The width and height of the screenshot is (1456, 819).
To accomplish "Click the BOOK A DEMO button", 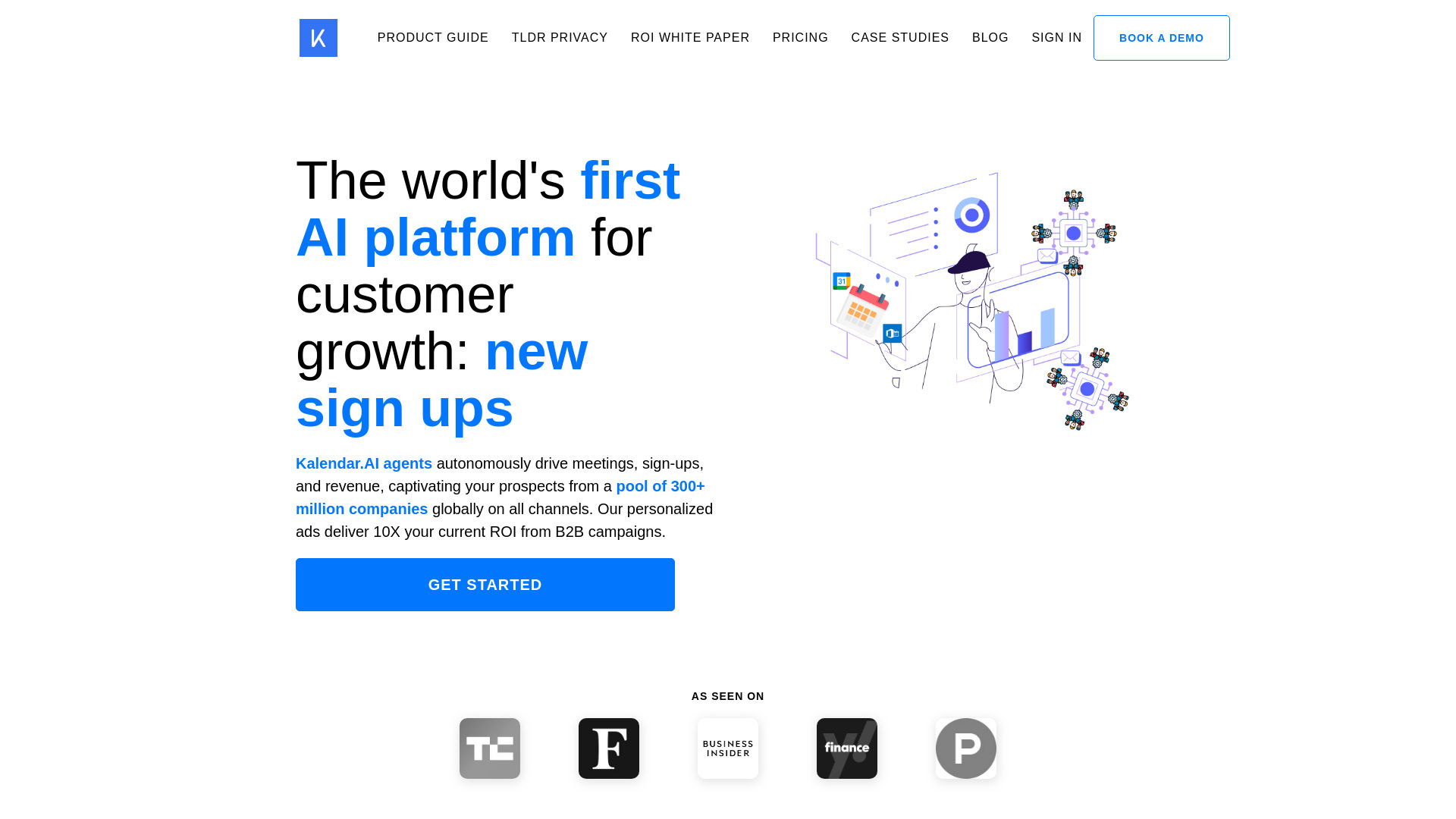I will point(1162,38).
